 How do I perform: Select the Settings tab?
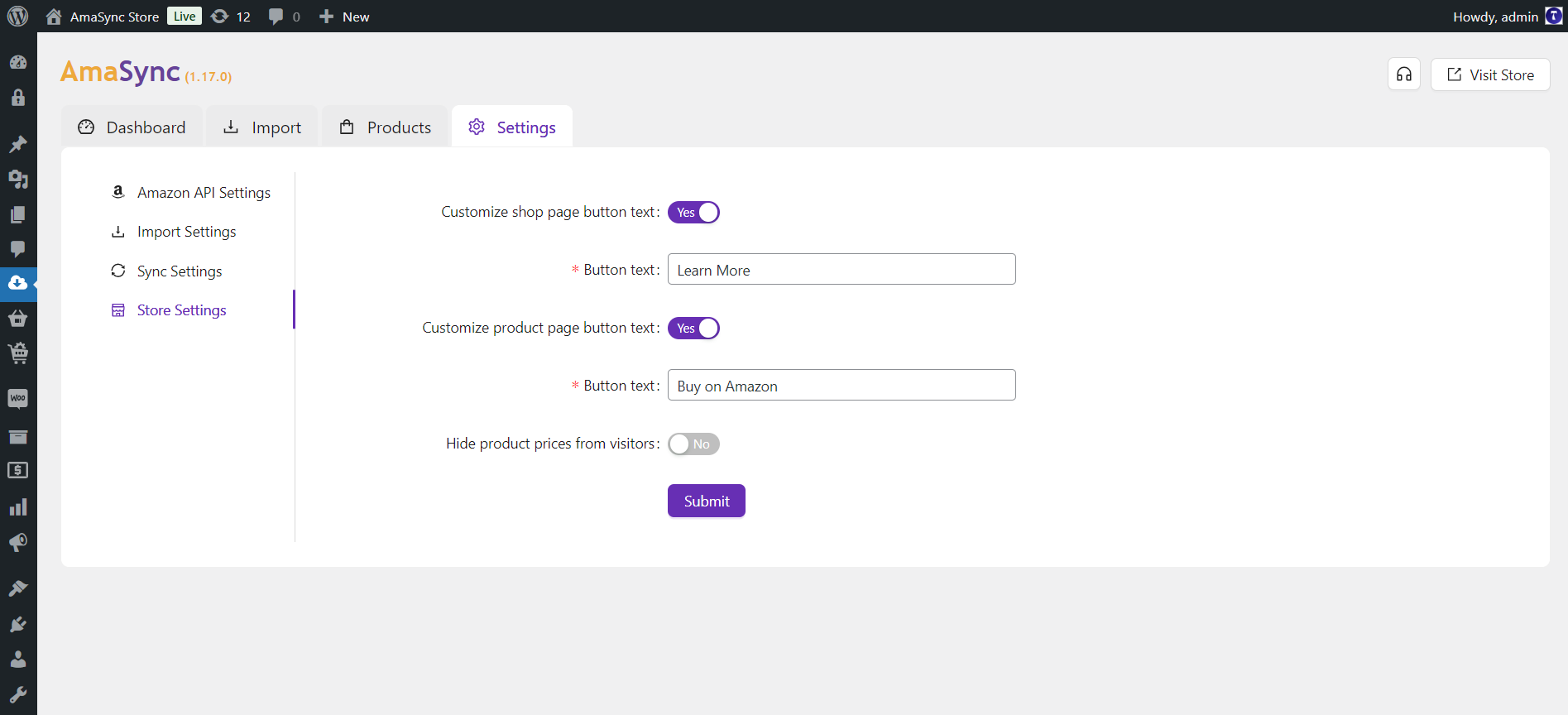(512, 127)
